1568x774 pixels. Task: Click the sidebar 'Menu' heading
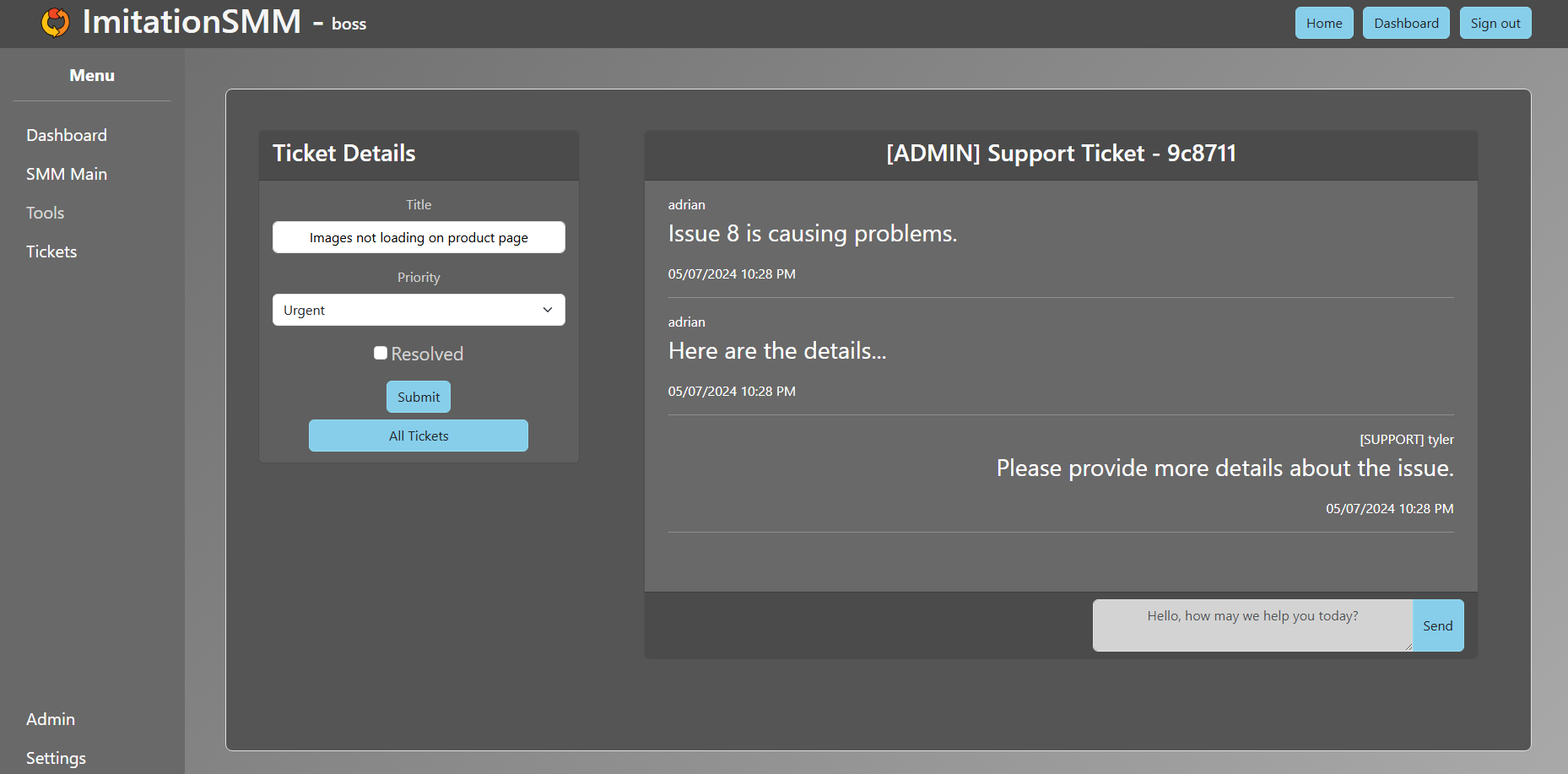click(92, 75)
